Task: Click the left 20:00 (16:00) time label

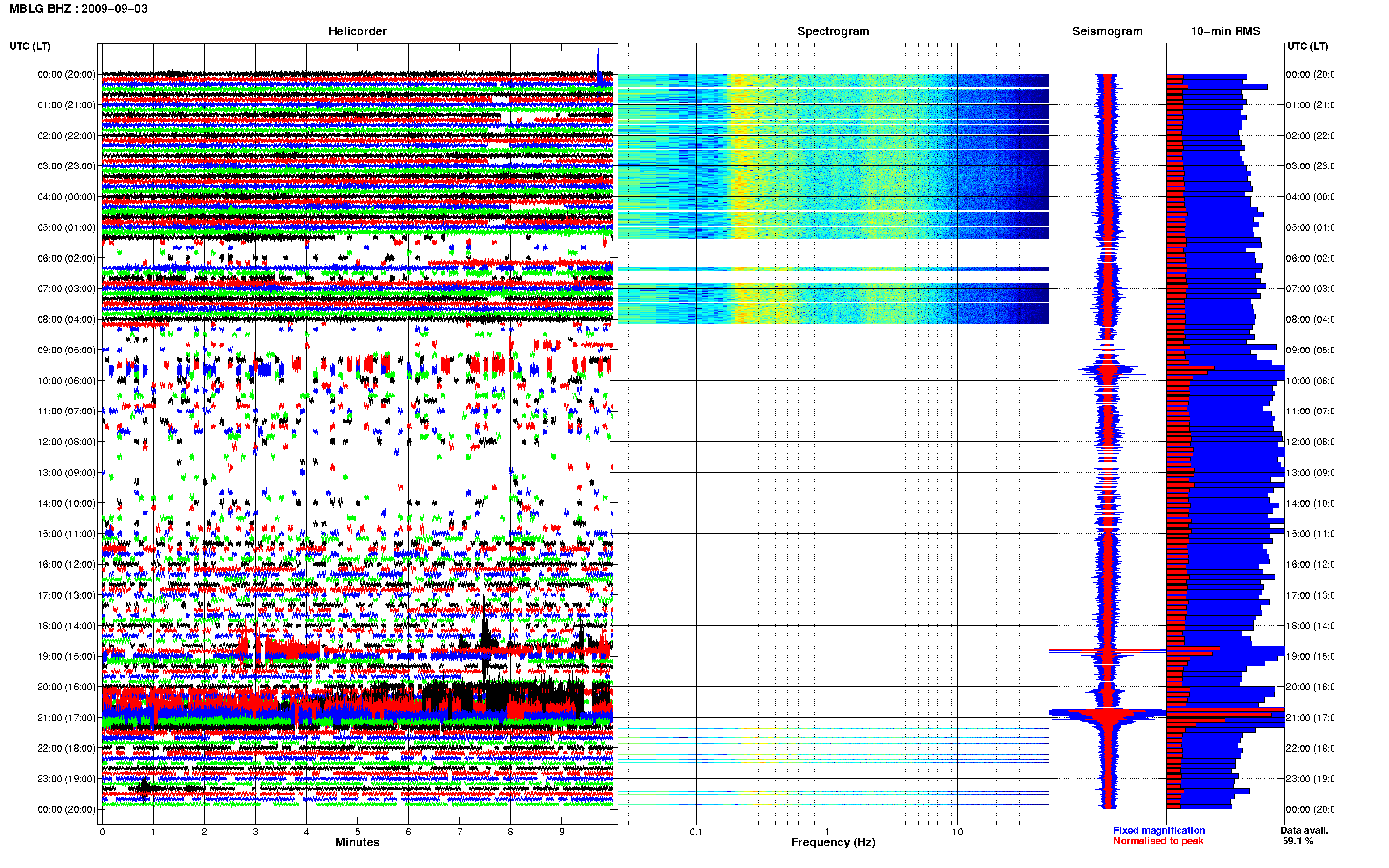Action: (x=66, y=686)
